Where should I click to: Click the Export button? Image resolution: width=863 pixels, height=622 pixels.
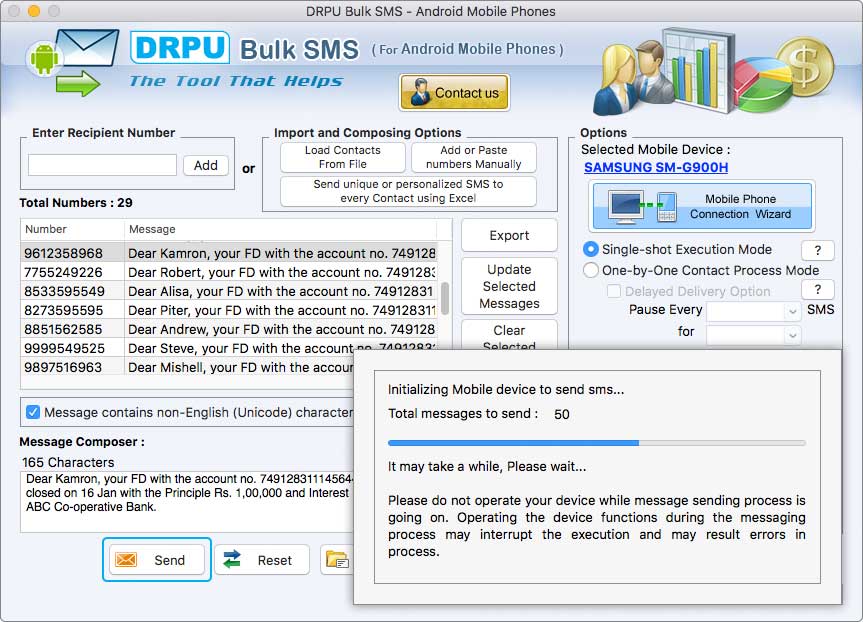point(509,236)
